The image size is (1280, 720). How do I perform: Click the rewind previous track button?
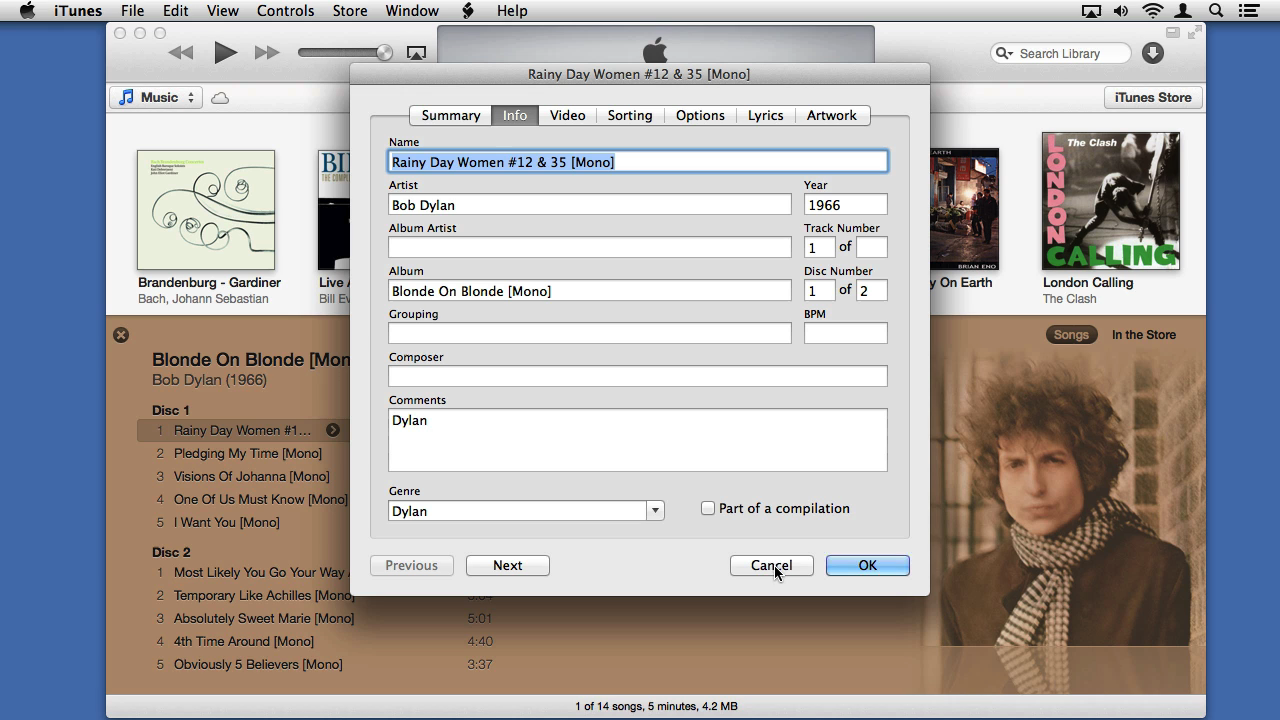click(181, 53)
